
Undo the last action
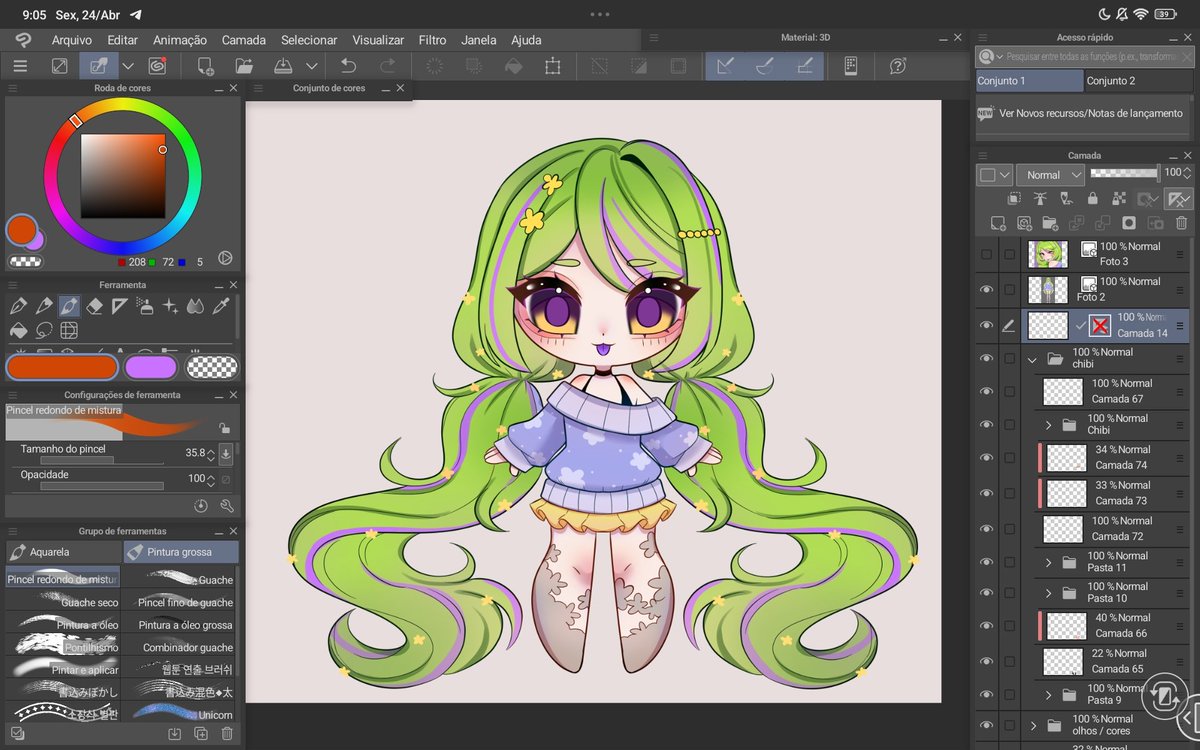[348, 66]
